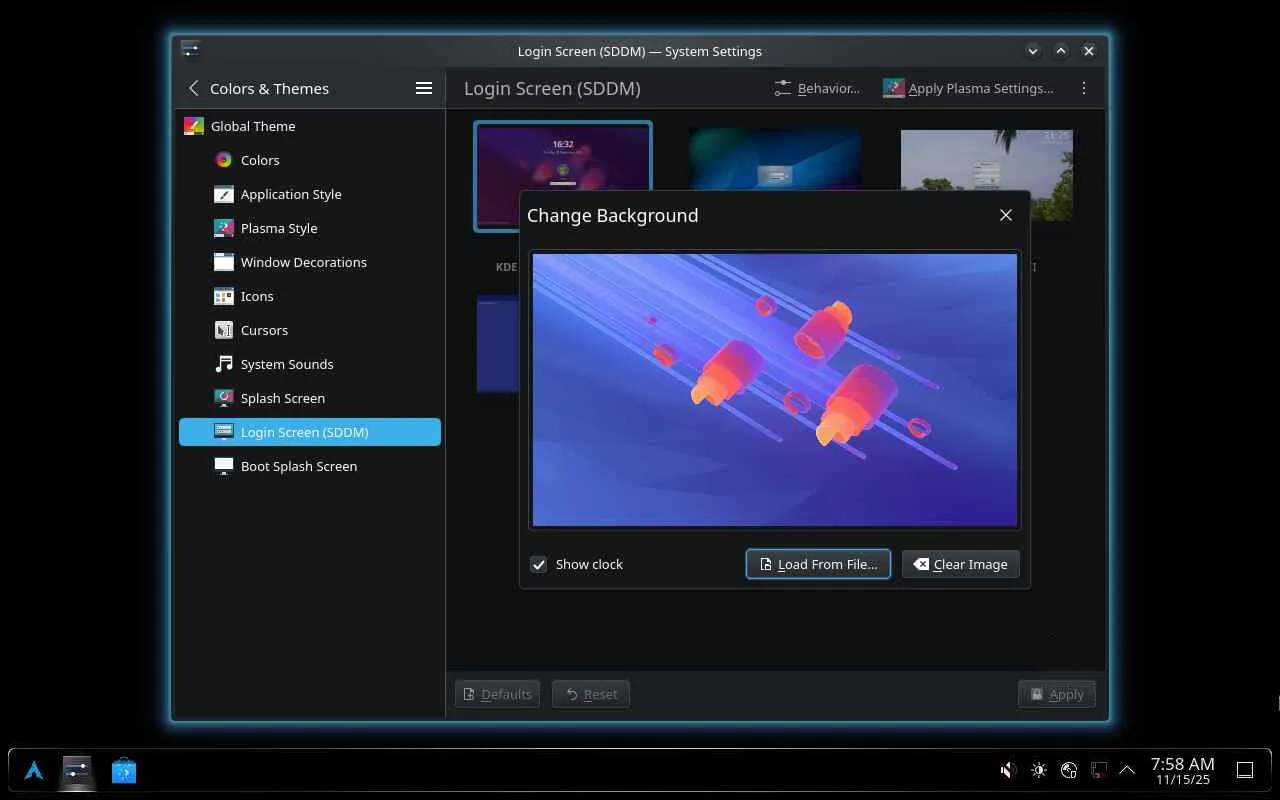Click the muted volume tray icon
This screenshot has height=800, width=1280.
point(1008,770)
